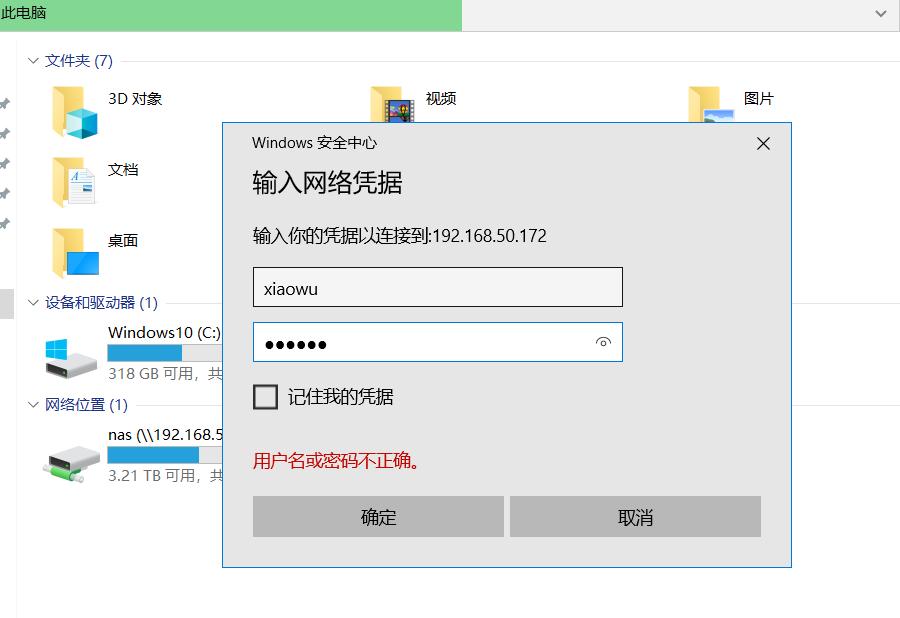Collapse the 文件夹 (7) section
Image resolution: width=900 pixels, height=618 pixels.
tap(34, 61)
